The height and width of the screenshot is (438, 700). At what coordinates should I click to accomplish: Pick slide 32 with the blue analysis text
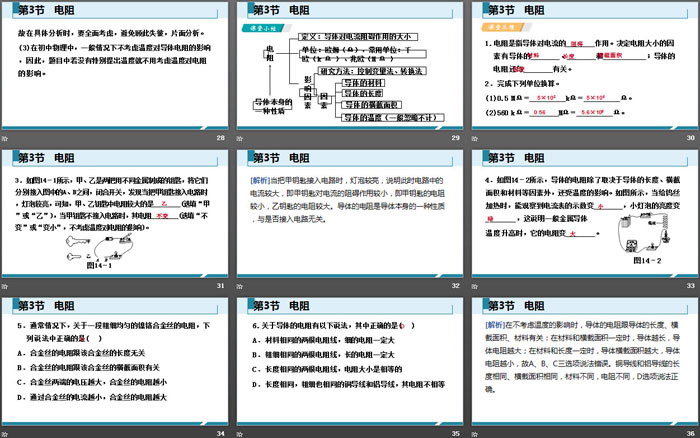349,213
